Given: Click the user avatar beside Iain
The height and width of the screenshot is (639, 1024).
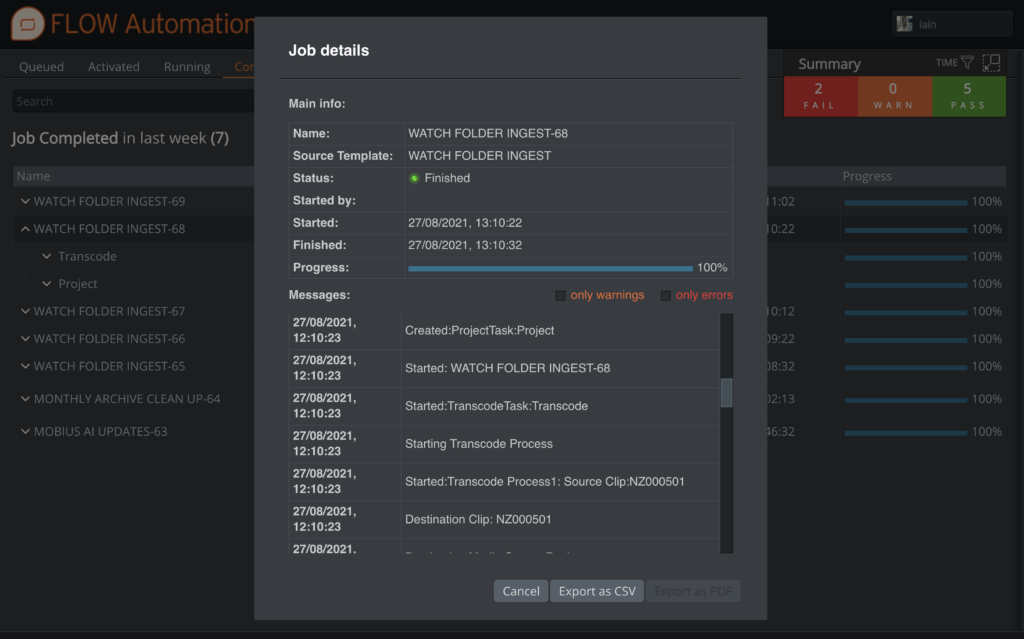Looking at the screenshot, I should (904, 24).
